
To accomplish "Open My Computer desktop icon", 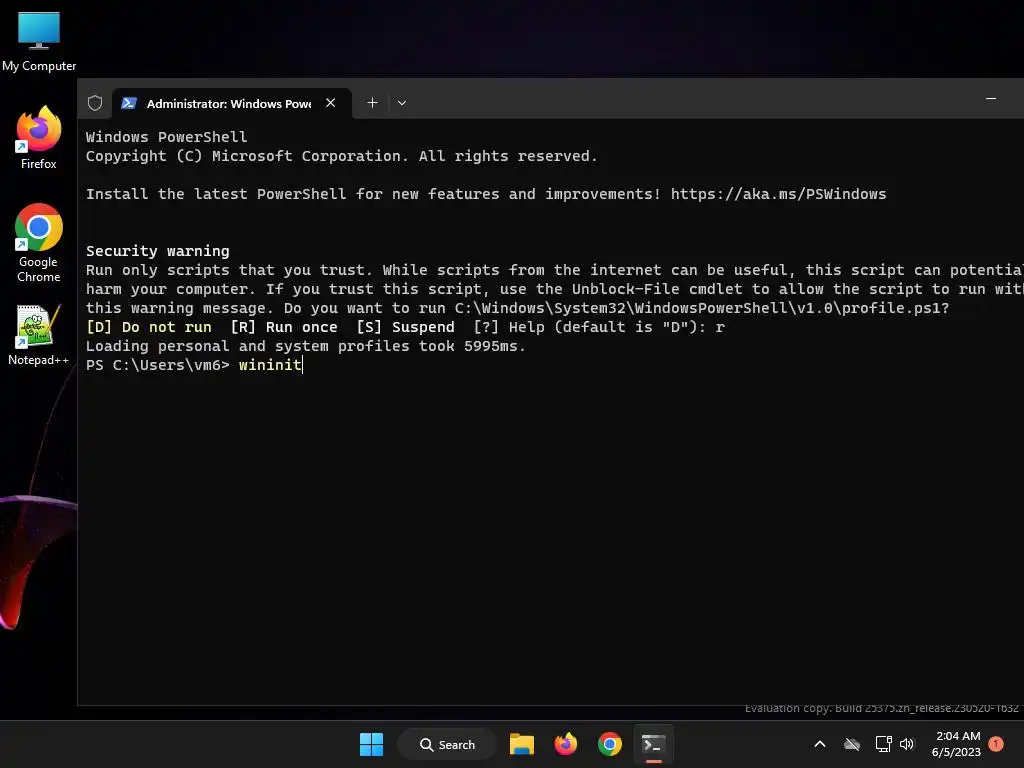I will pos(39,42).
